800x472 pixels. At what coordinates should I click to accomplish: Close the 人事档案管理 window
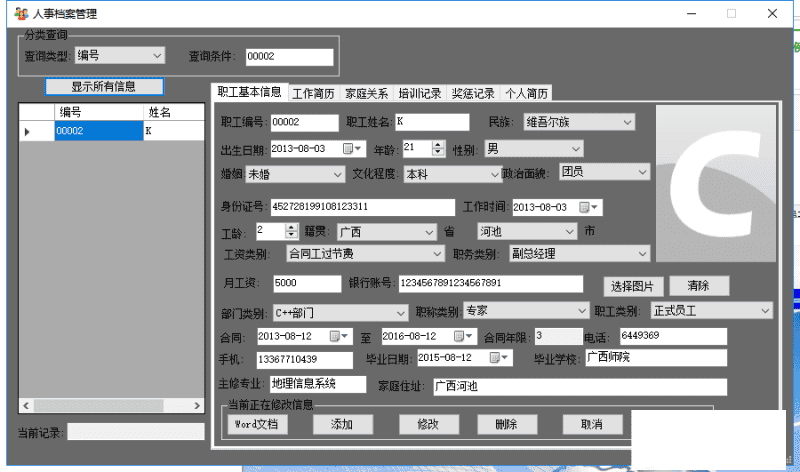point(772,14)
